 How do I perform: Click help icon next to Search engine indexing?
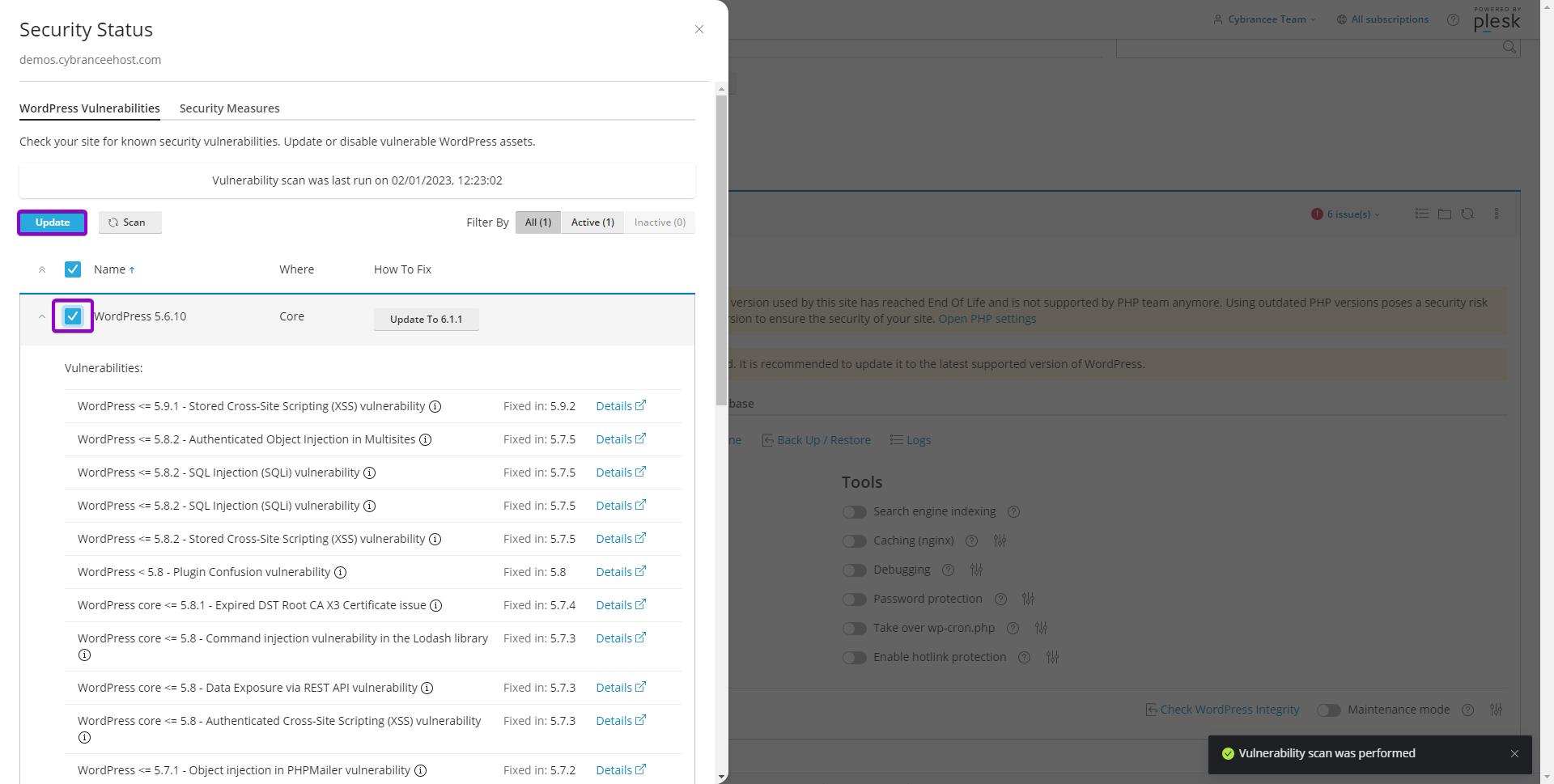pyautogui.click(x=1013, y=512)
